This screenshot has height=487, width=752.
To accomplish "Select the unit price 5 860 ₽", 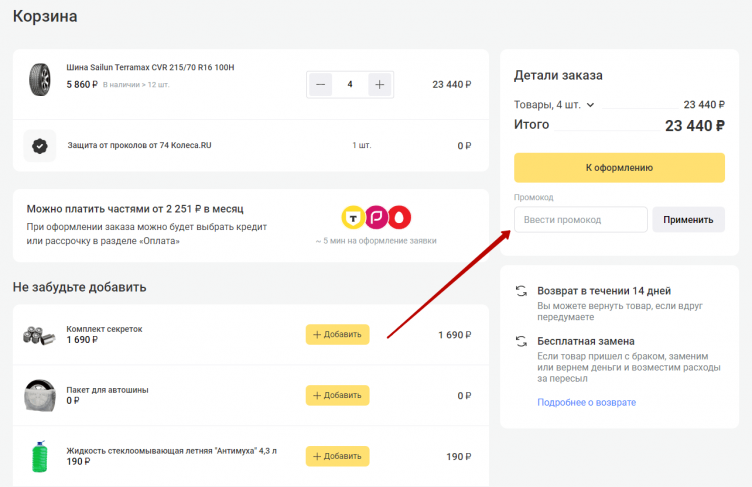I will click(82, 84).
